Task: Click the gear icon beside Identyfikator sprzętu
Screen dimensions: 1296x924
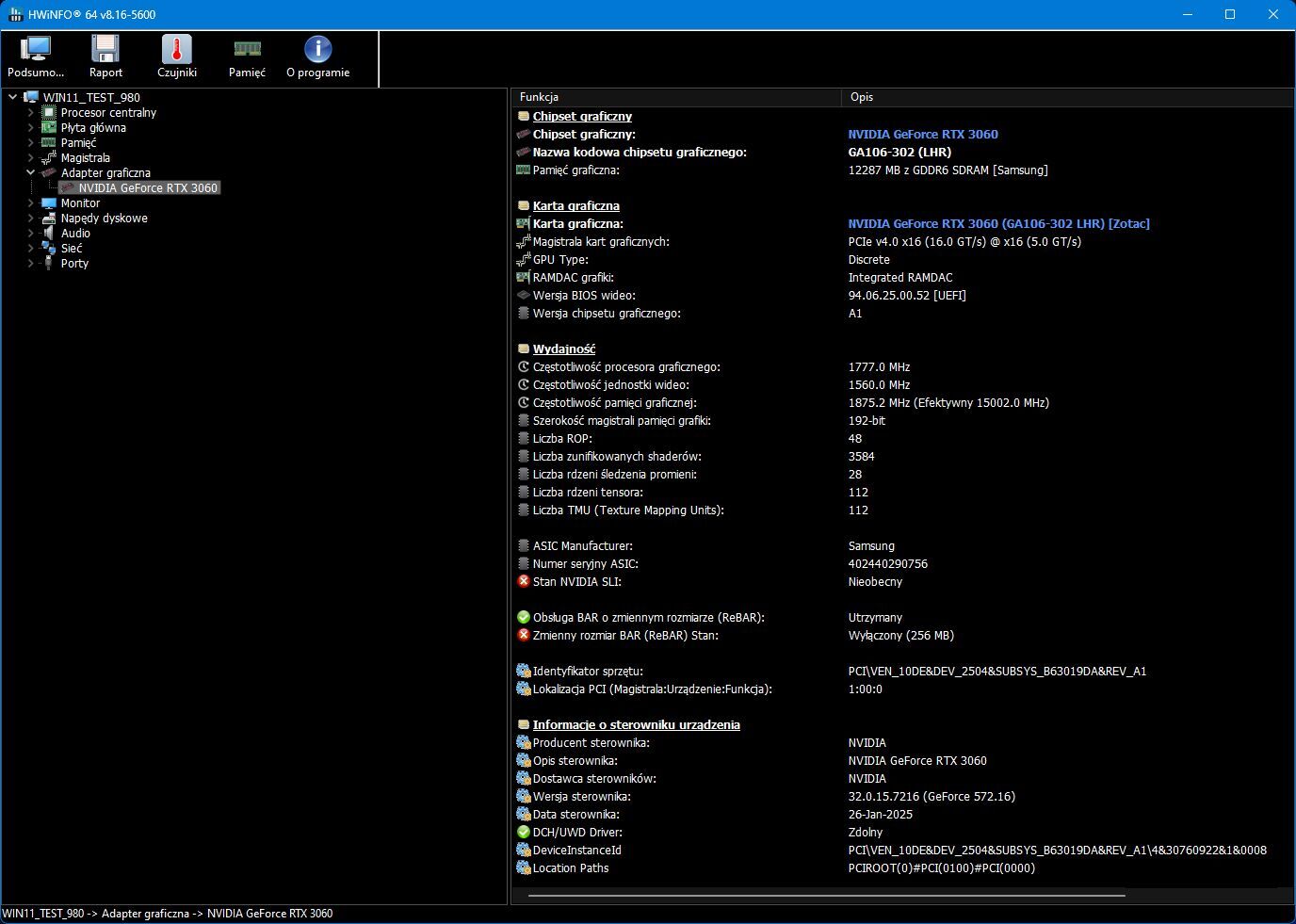Action: [x=524, y=671]
